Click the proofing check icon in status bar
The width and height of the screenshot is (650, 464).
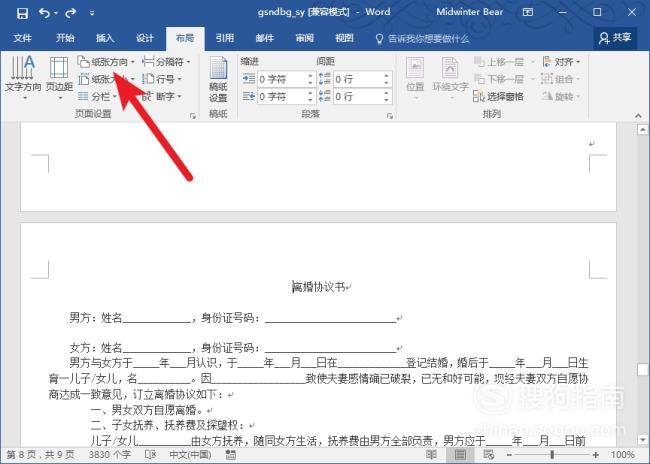coord(150,455)
